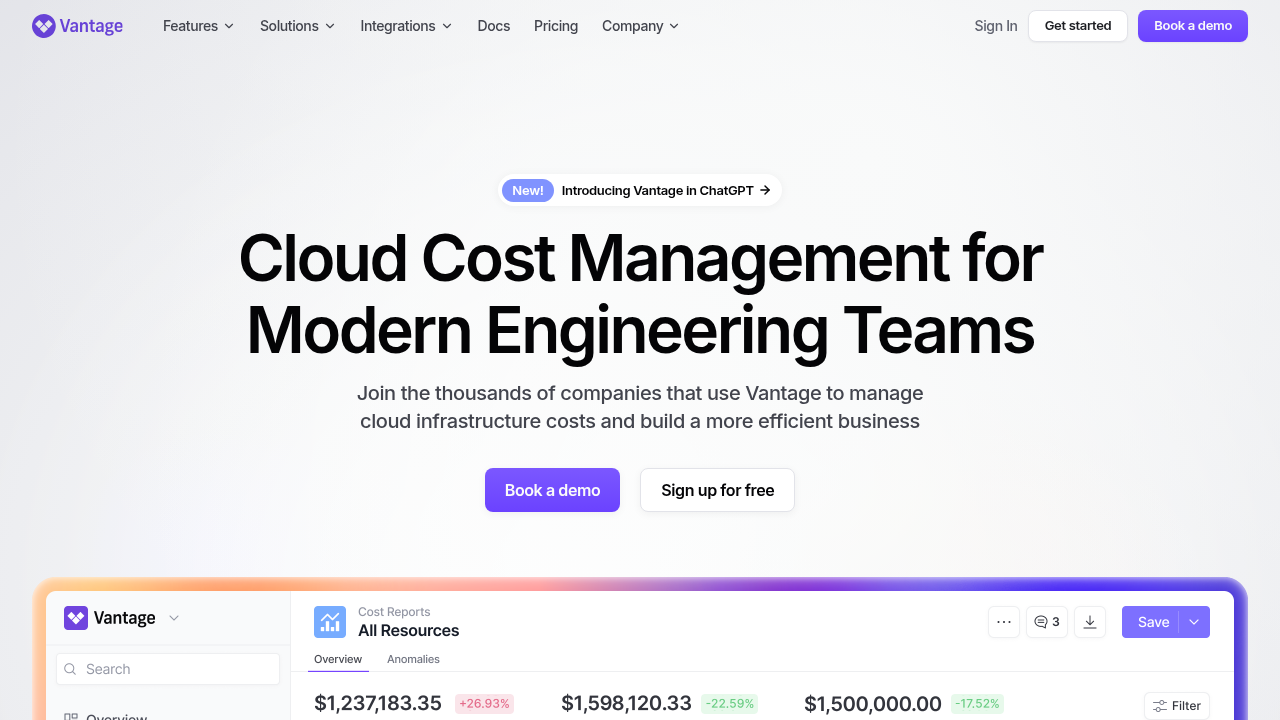Expand the Integrations dropdown menu
This screenshot has height=720, width=1280.
406,26
